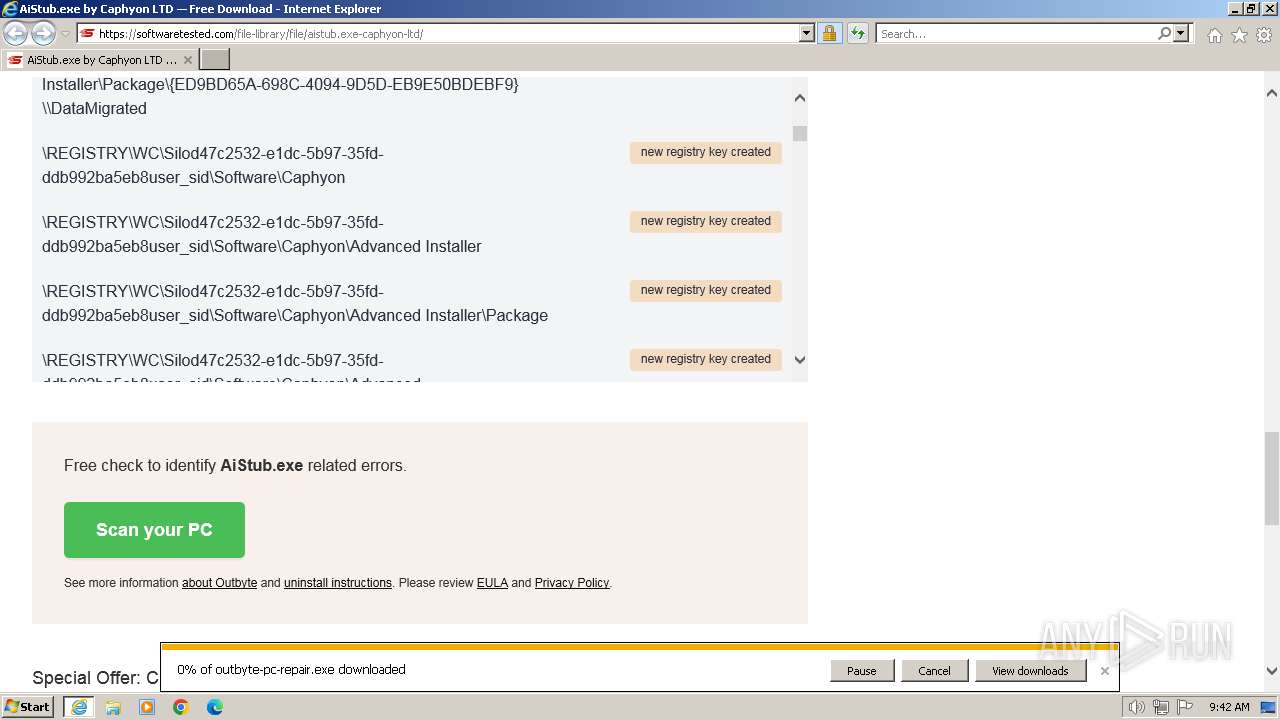
Task: Click the Action Center flag tray icon
Action: coord(1184,707)
